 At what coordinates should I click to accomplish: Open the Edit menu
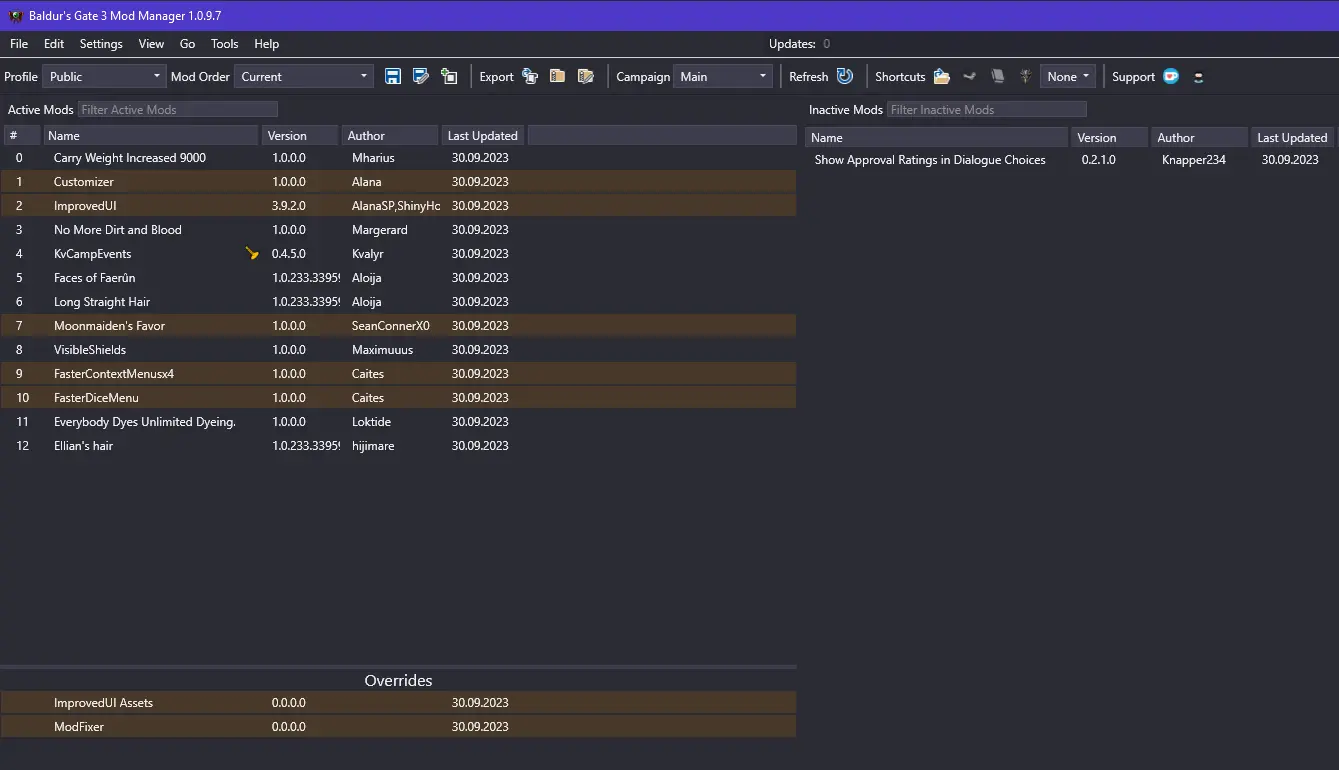click(x=54, y=44)
